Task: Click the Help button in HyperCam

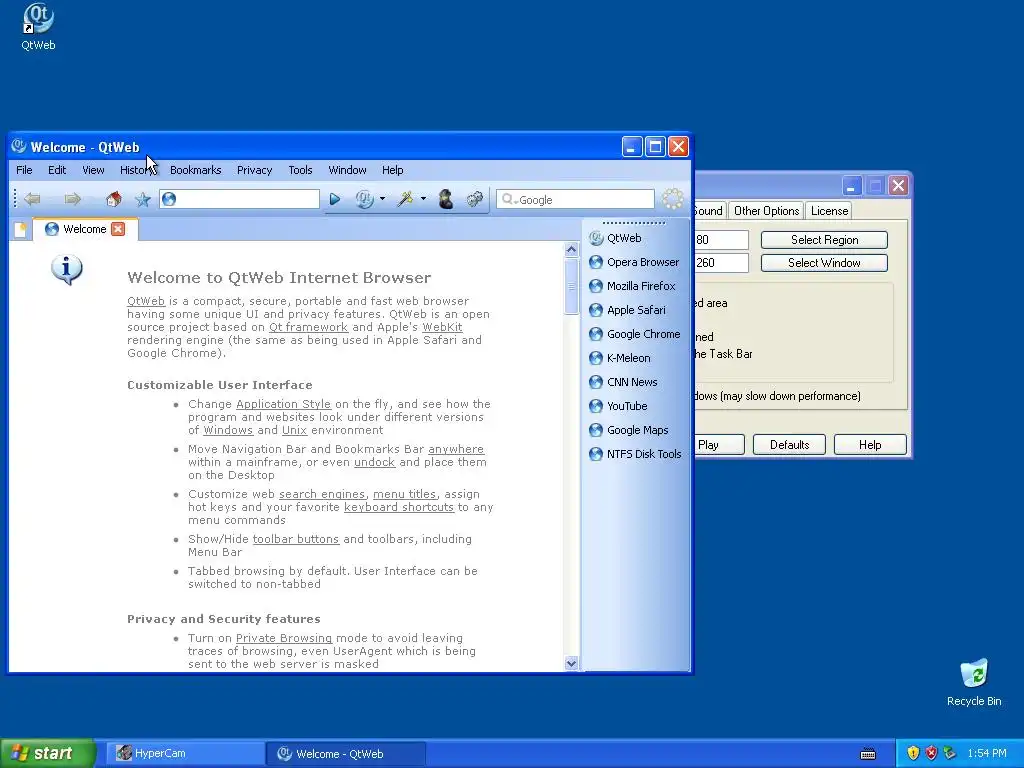Action: pos(870,445)
